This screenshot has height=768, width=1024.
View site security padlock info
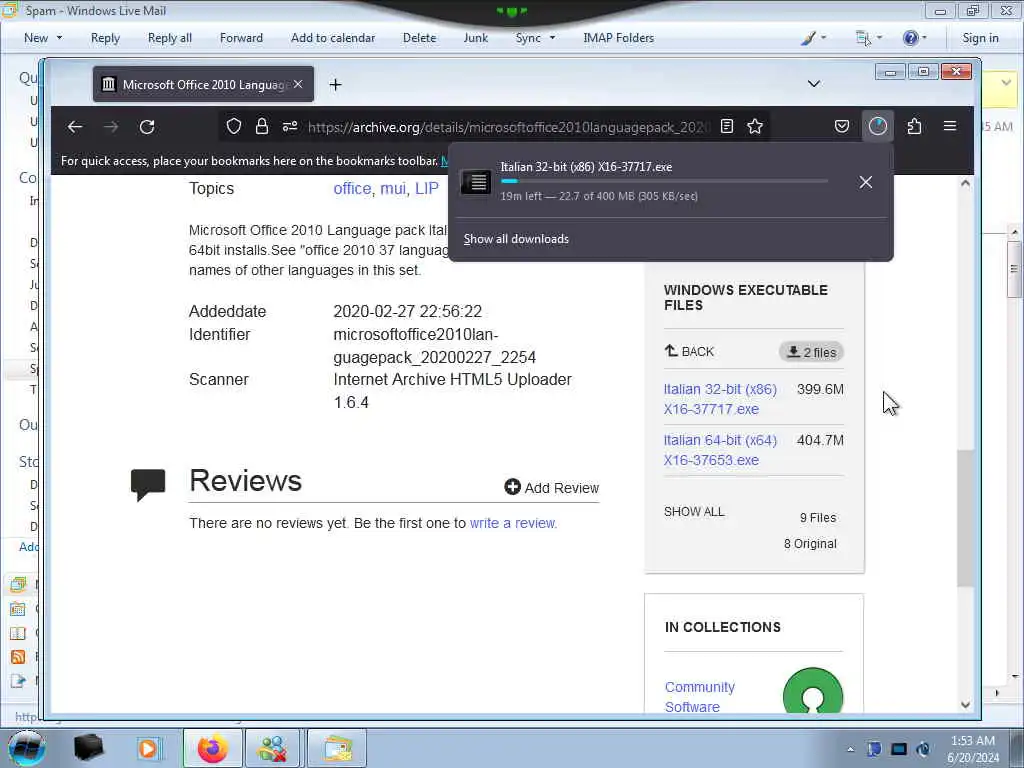pos(262,127)
